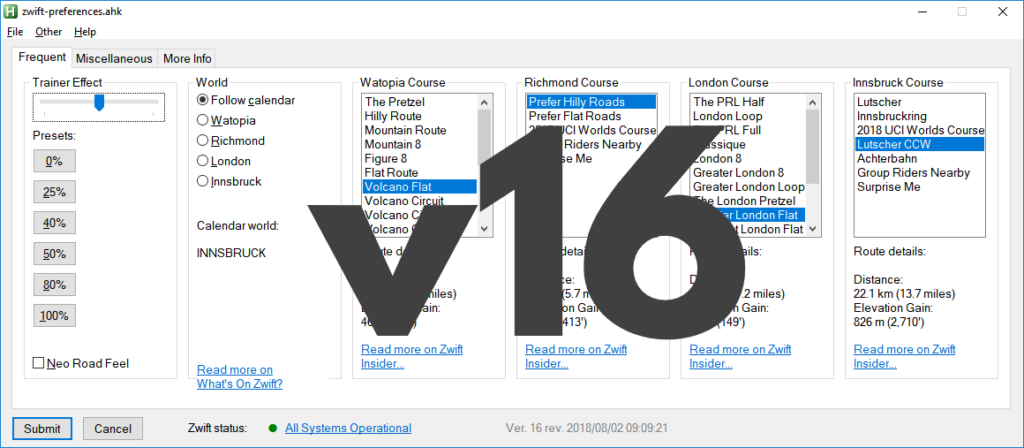Screen dimensions: 1024x448
Task: Open the File menu
Action: [14, 31]
